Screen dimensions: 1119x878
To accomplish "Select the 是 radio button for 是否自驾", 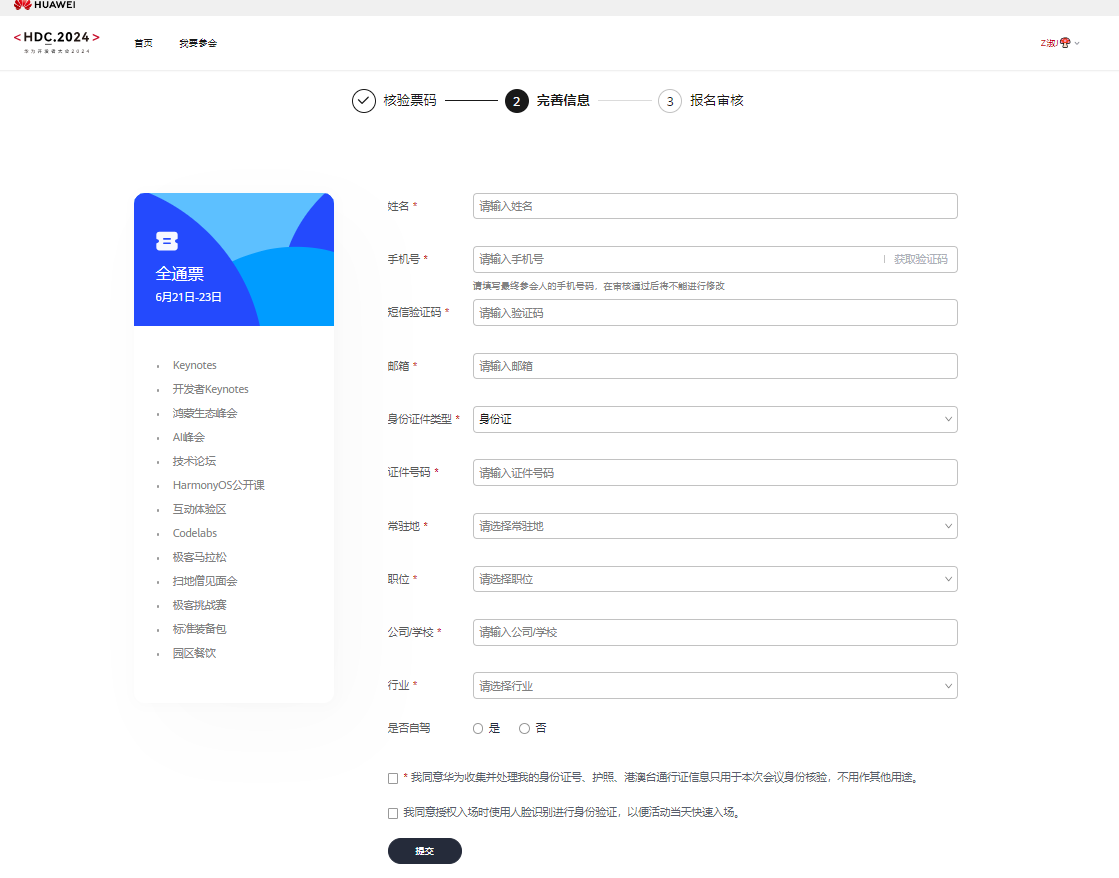I will [478, 728].
